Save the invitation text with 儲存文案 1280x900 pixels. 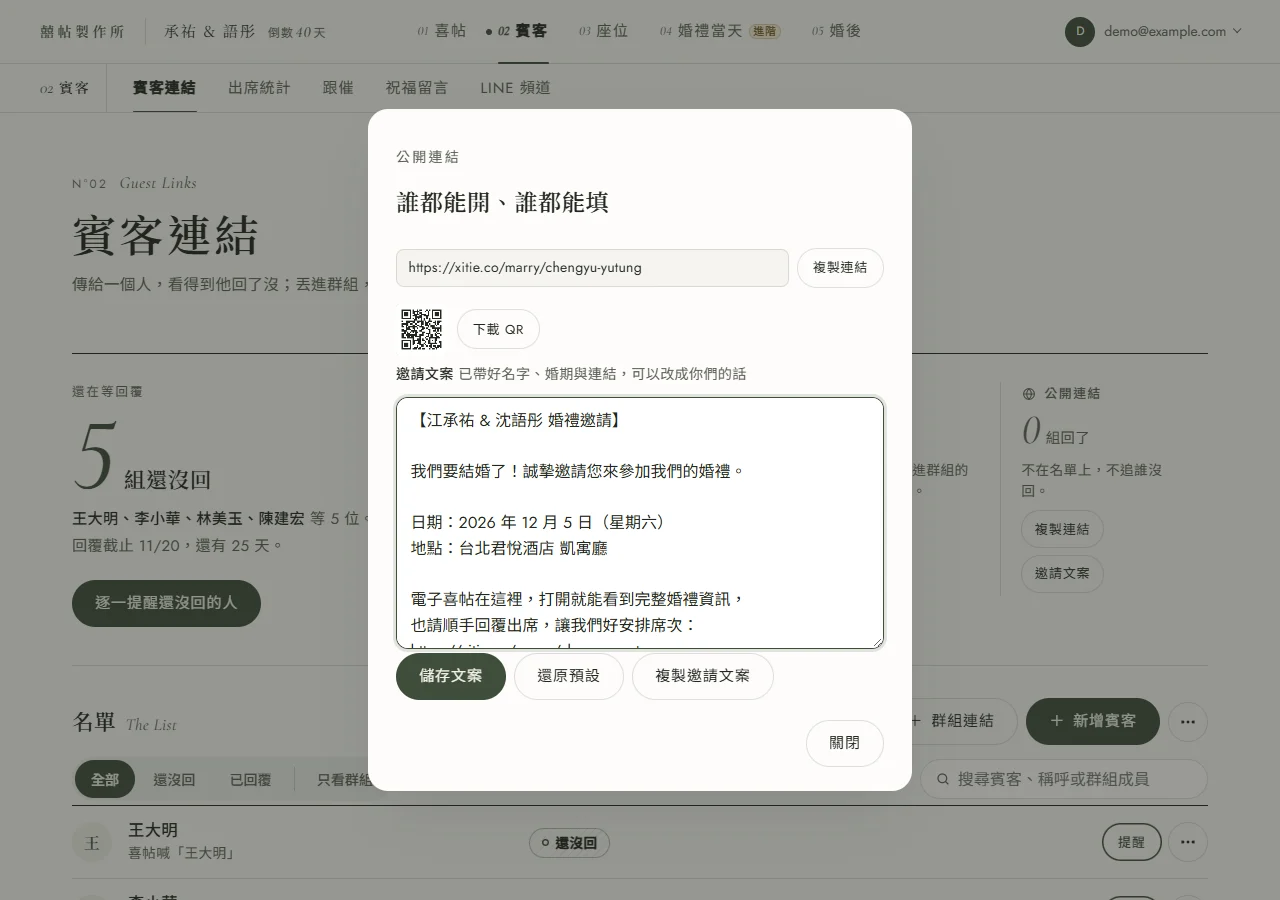click(x=451, y=676)
